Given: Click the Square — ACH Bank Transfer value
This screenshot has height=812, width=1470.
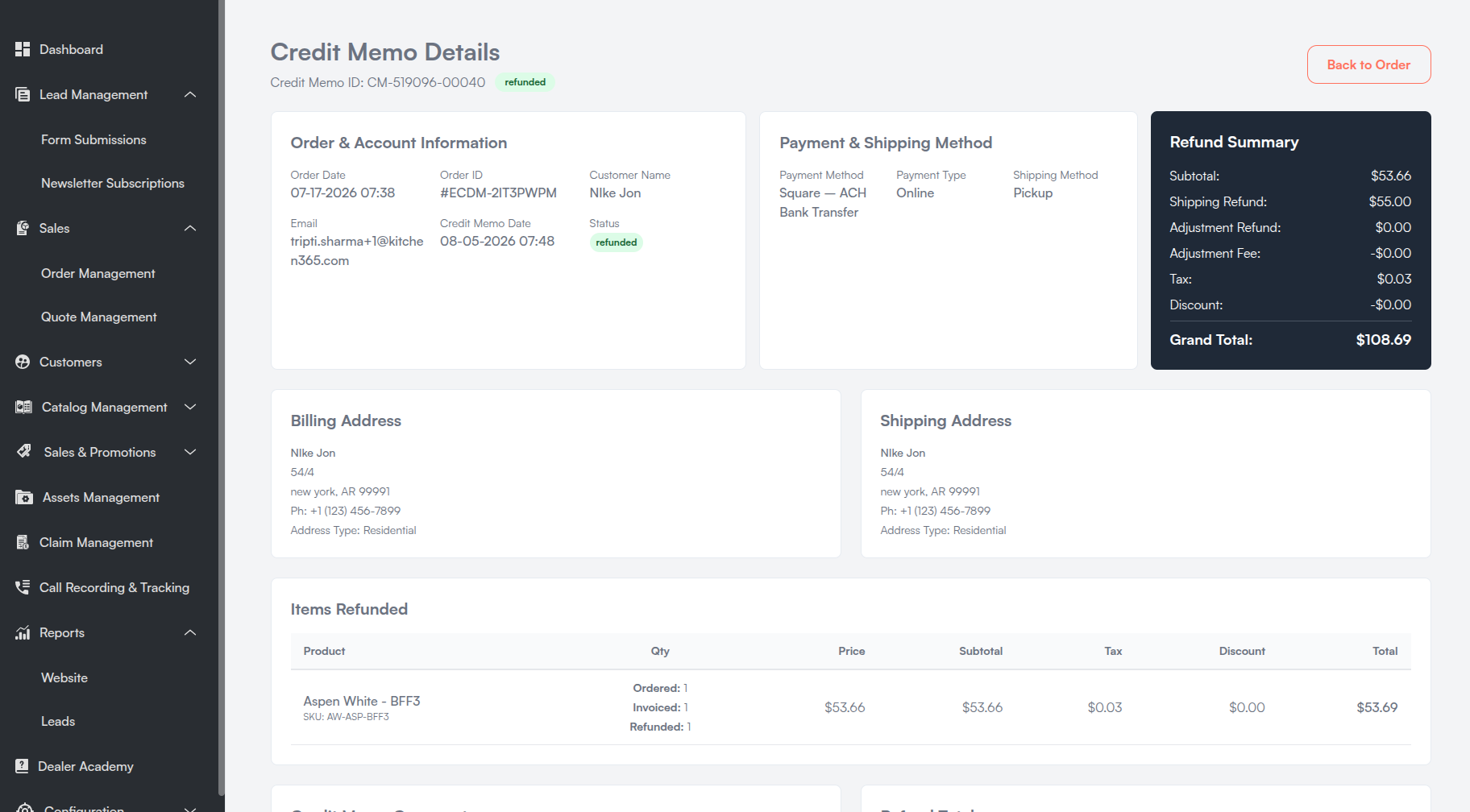Looking at the screenshot, I should point(823,202).
